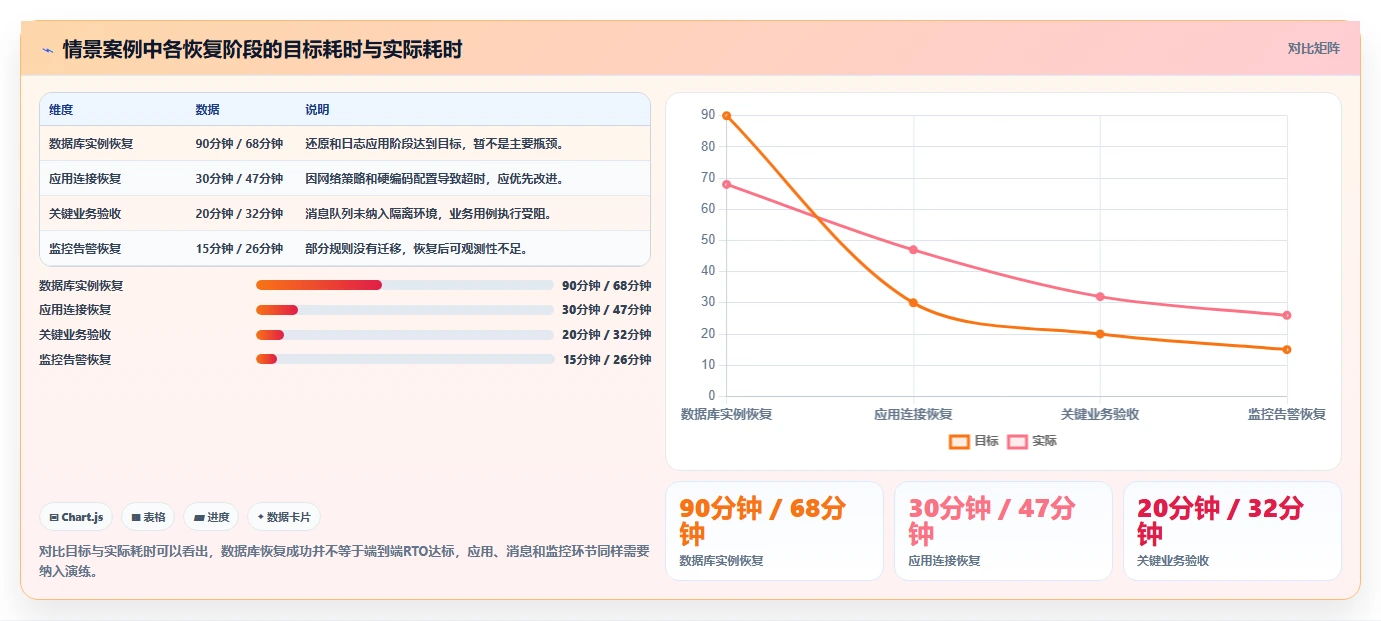The height and width of the screenshot is (621, 1381).
Task: Click table cell 监控告警恢复
Action: (85, 249)
